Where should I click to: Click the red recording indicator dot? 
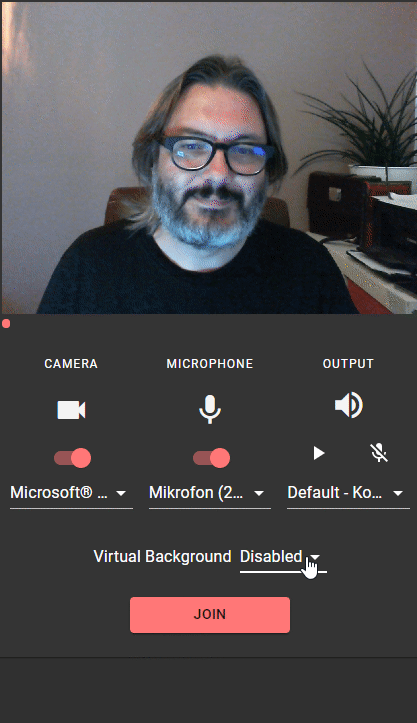click(x=6, y=323)
